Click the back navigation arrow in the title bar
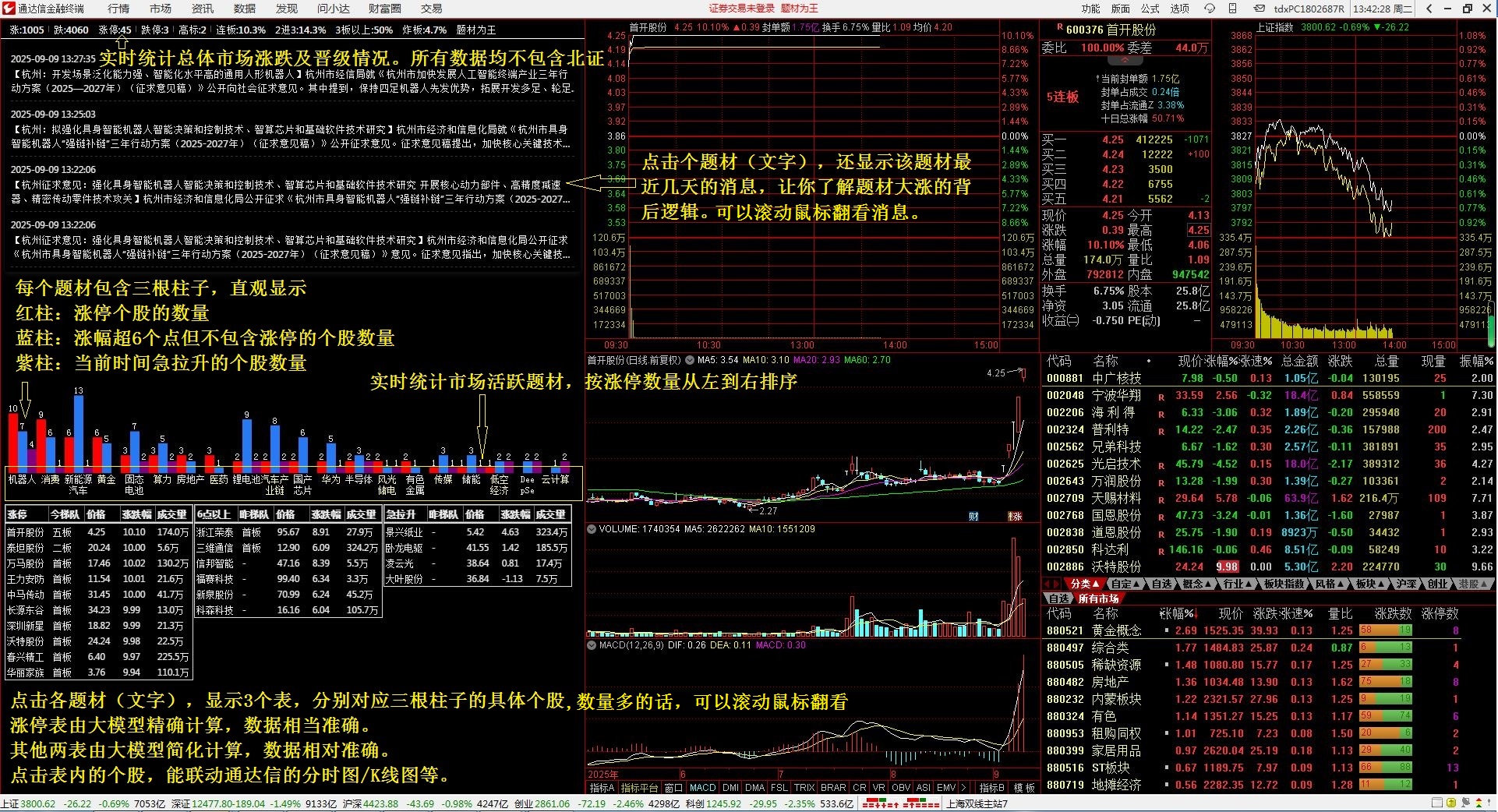 click(x=1429, y=9)
